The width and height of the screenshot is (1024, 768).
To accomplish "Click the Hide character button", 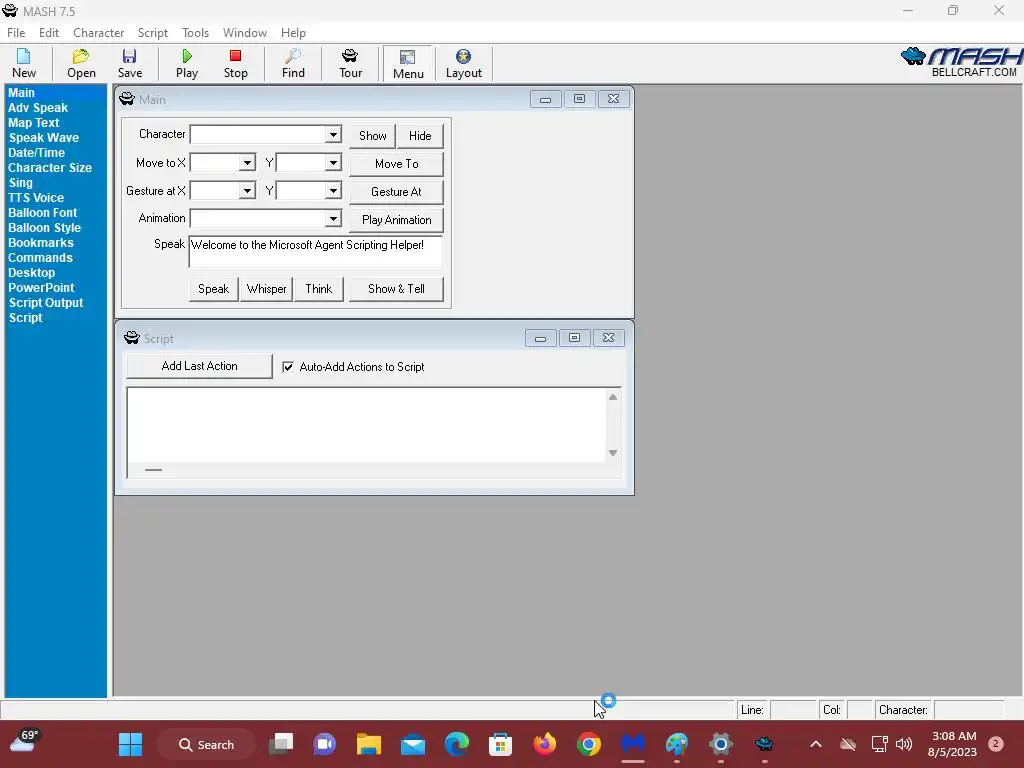I will coord(420,136).
